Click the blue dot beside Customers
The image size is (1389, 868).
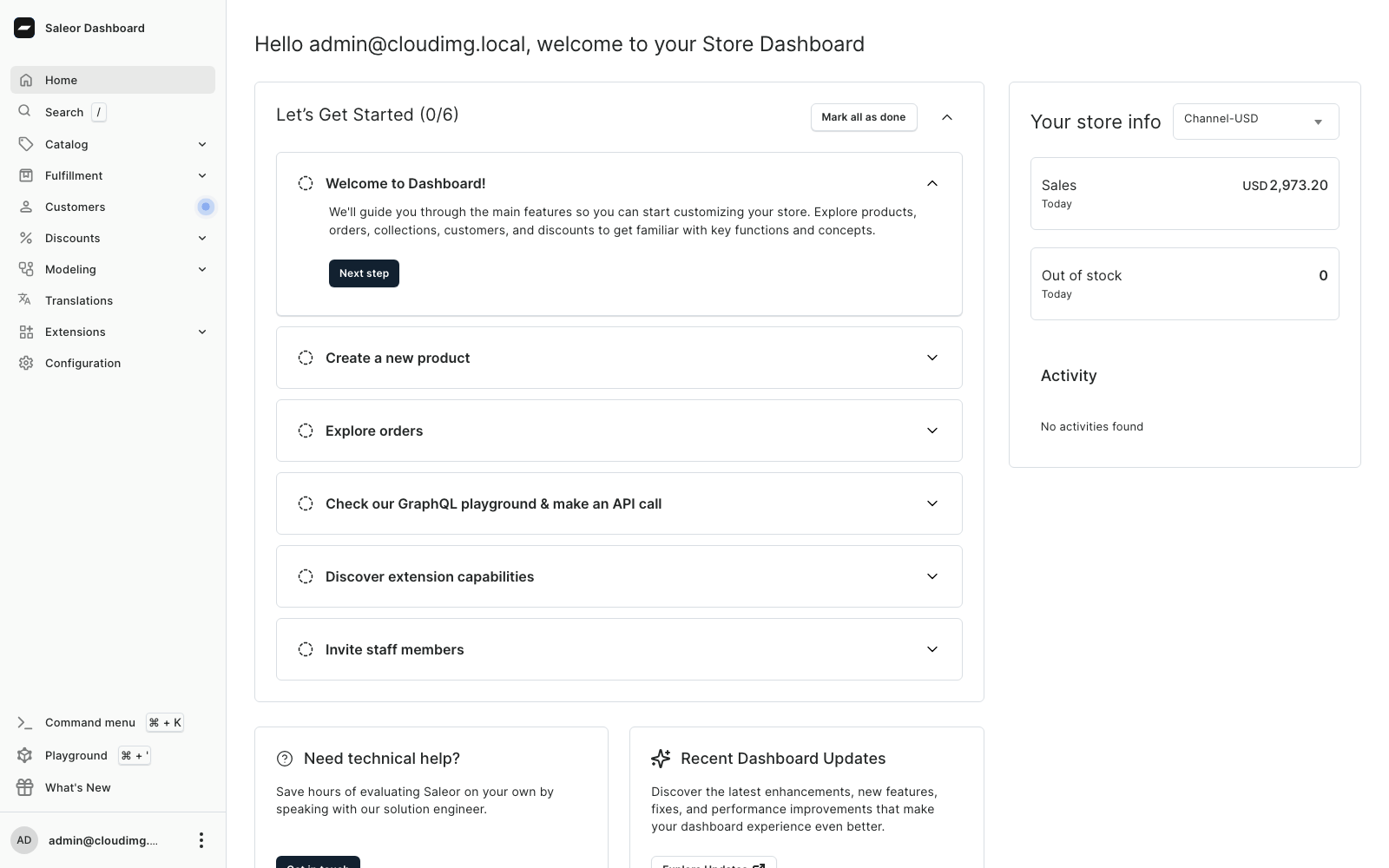click(206, 207)
